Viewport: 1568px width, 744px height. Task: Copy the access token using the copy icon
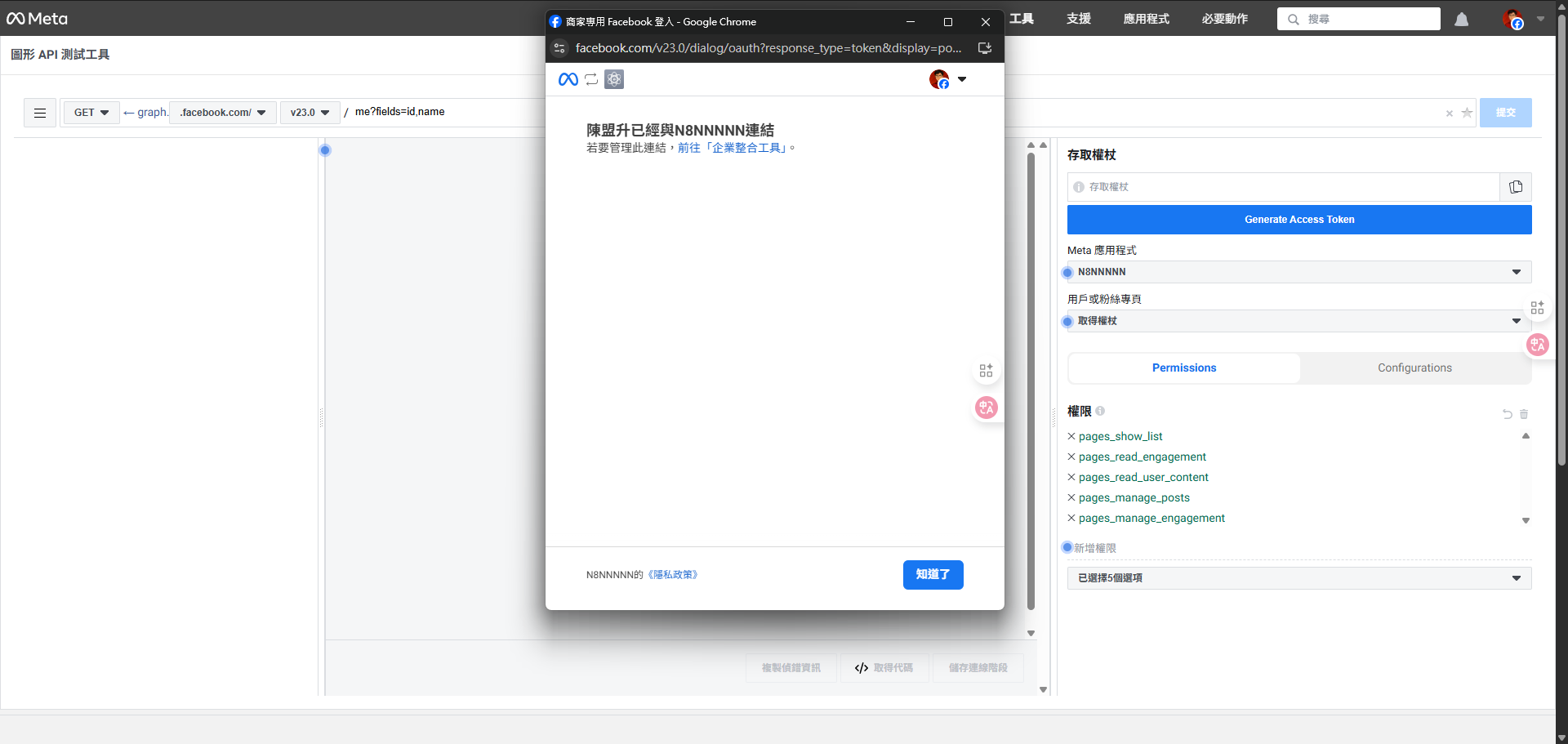point(1516,187)
